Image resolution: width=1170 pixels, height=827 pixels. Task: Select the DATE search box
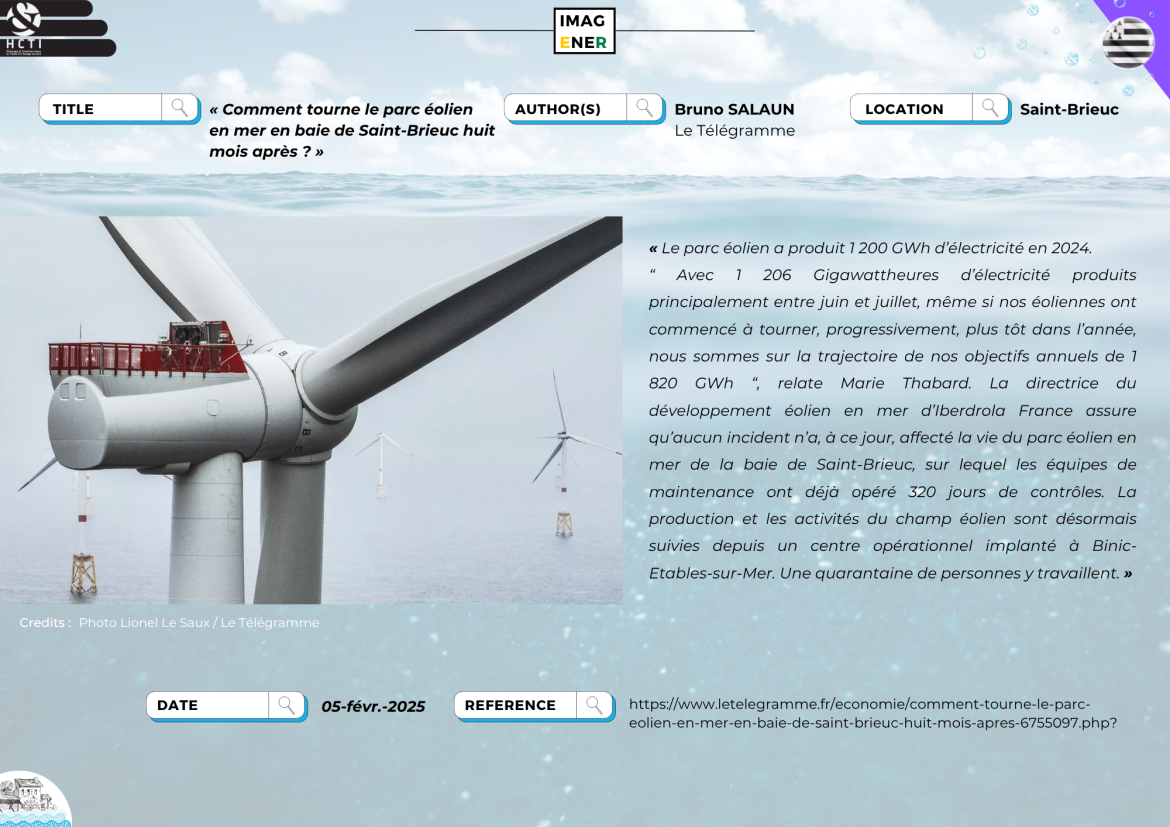pos(227,705)
